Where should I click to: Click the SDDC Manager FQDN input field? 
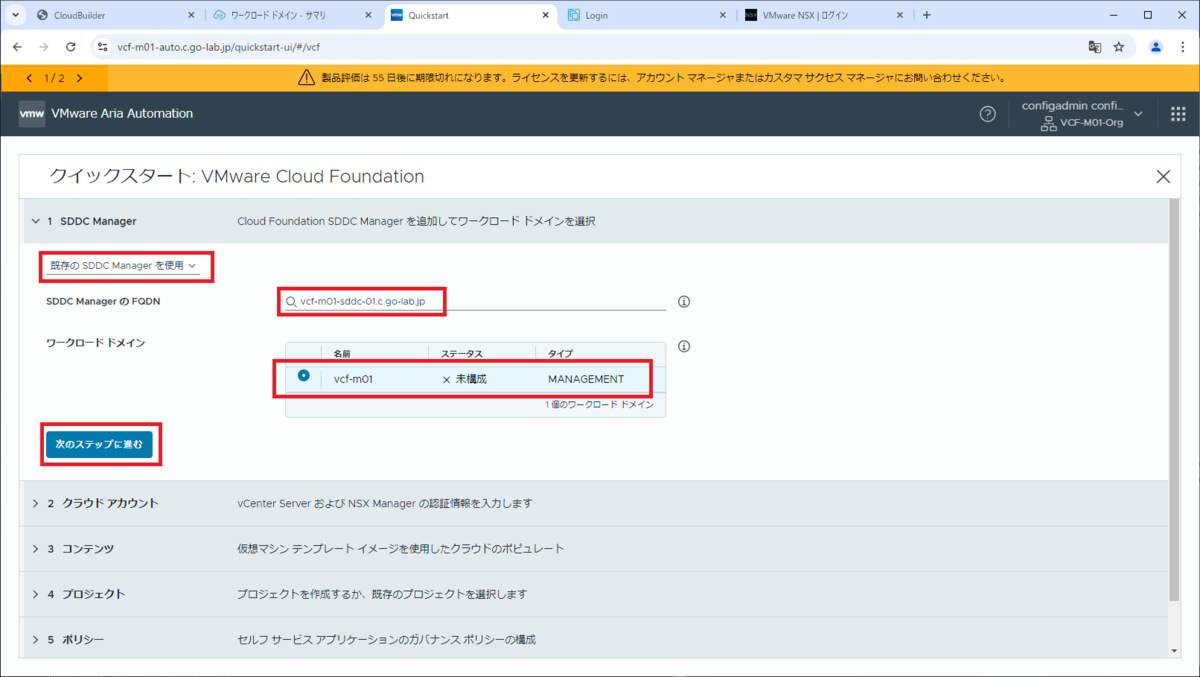coord(475,301)
